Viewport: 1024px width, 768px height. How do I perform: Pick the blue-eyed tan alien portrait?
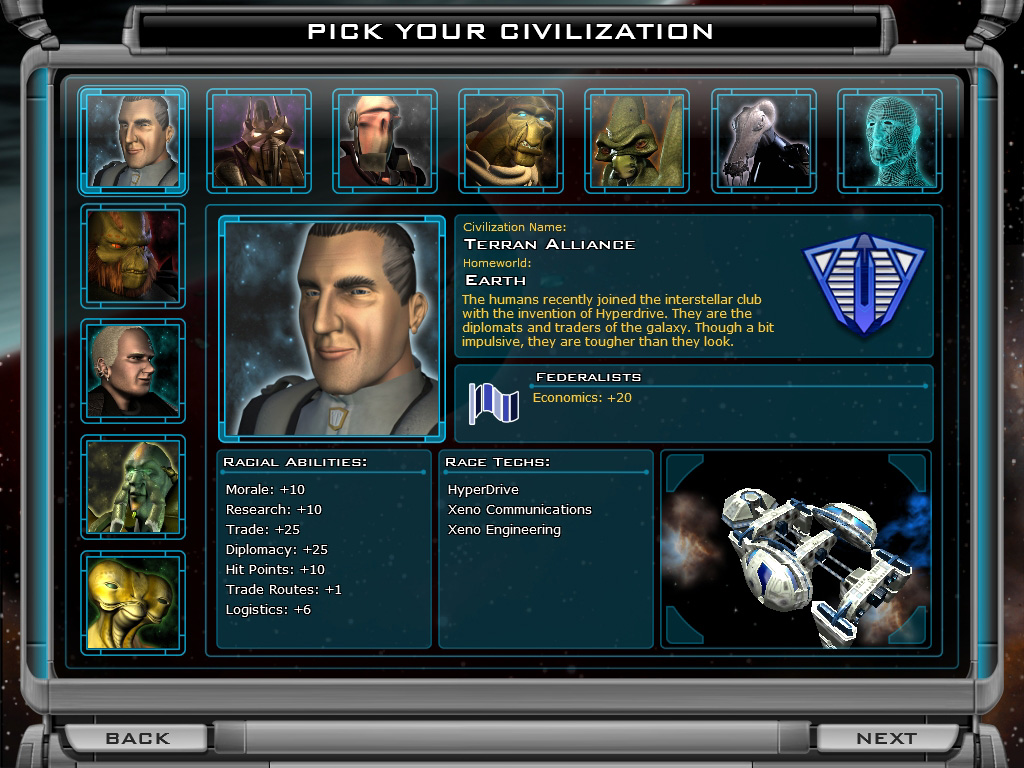511,141
